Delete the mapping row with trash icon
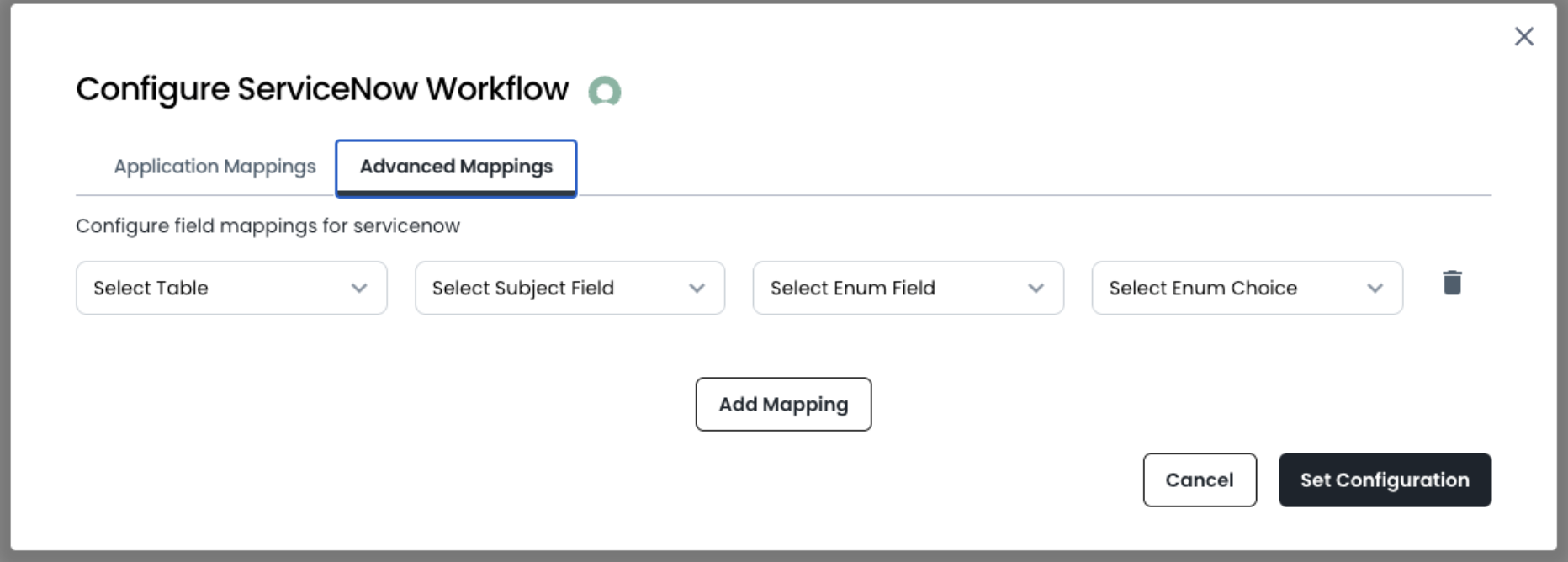This screenshot has height=562, width=1568. (1452, 283)
